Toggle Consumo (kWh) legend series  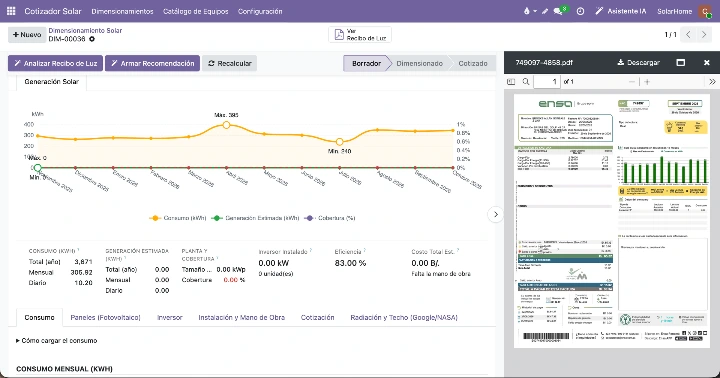coord(178,218)
